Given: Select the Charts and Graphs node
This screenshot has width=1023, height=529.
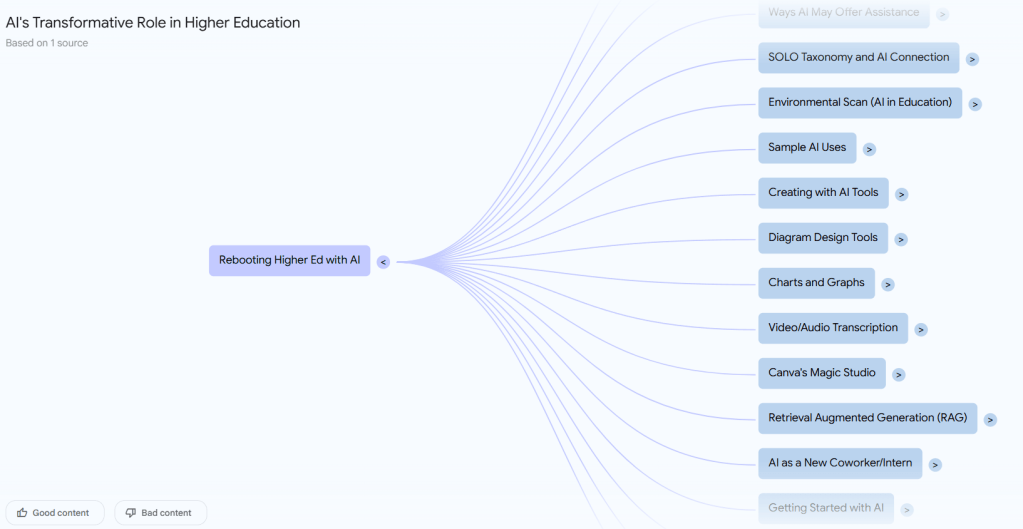Looking at the screenshot, I should 816,282.
